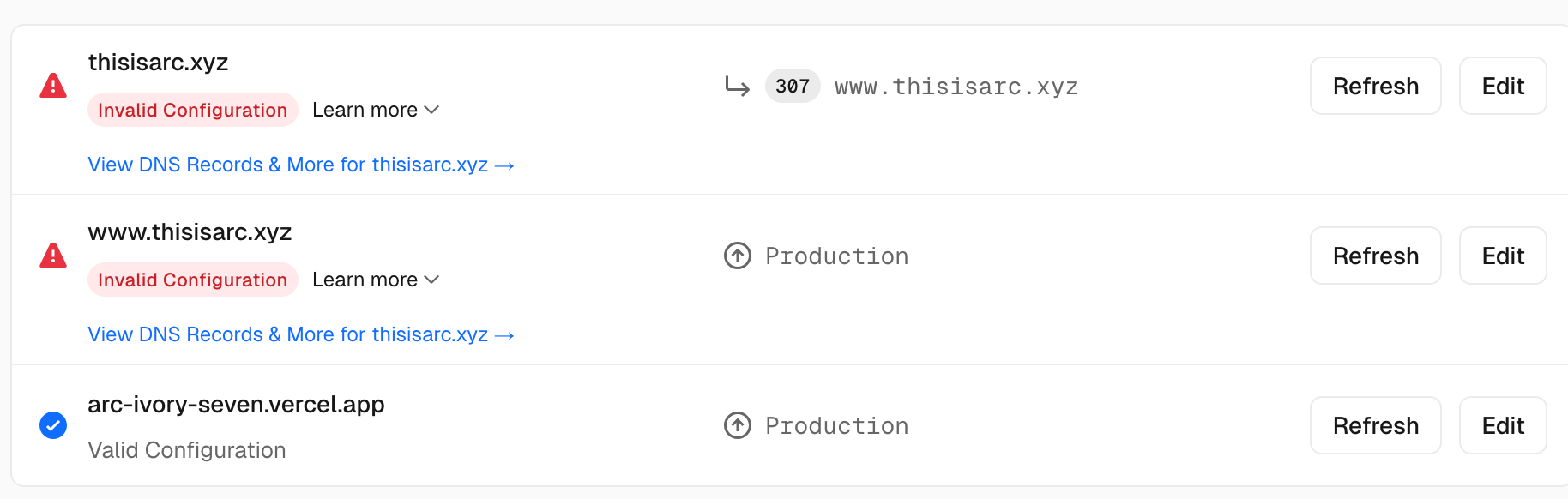Screen dimensions: 1568x499
Task: Click the Production arrow icon in the www.thisisarc.xyz row
Action: tap(737, 256)
